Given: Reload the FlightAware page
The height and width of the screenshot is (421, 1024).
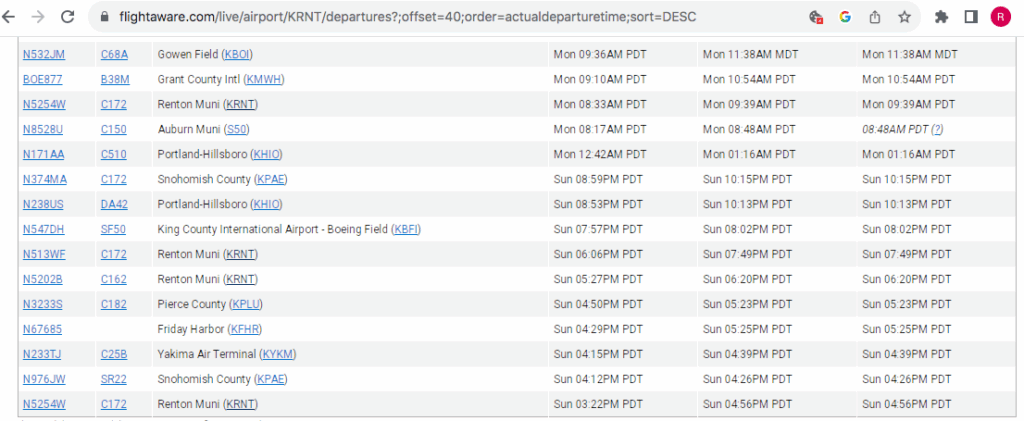Looking at the screenshot, I should 67,17.
